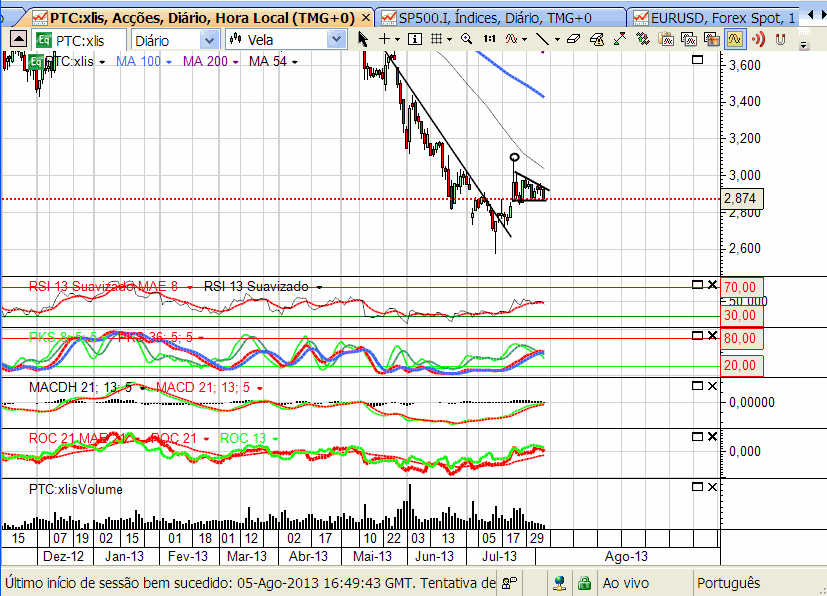Close the ROC 21 panel

[x=712, y=436]
